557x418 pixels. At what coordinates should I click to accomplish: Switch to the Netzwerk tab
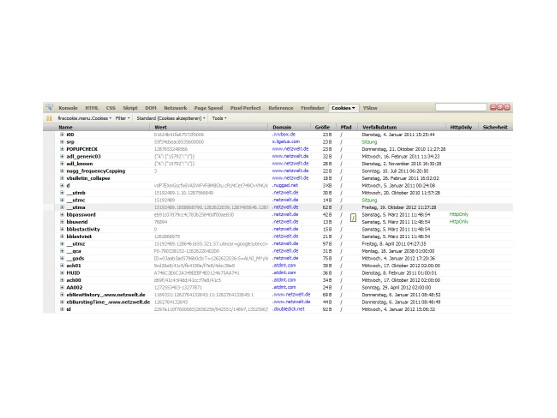(175, 108)
